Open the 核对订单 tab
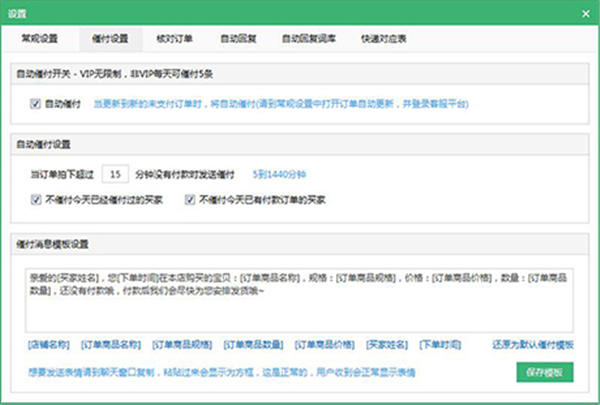Image resolution: width=600 pixels, height=405 pixels. (x=174, y=39)
